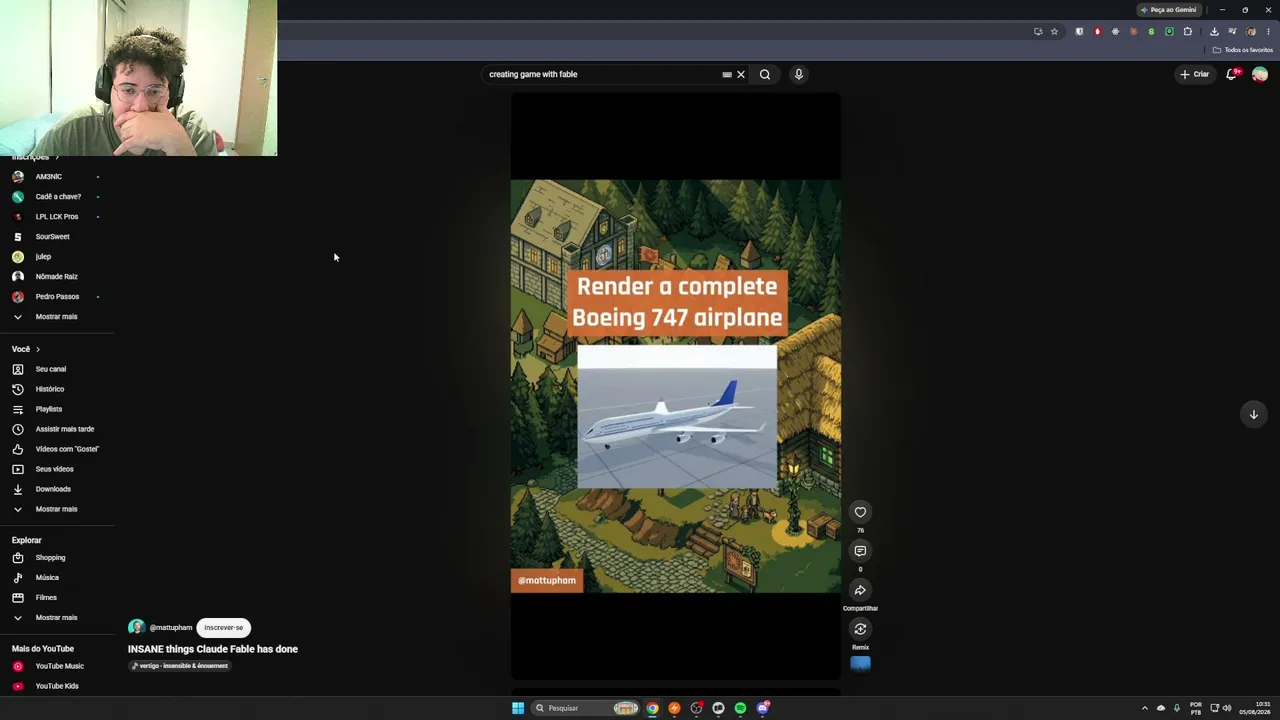Screen dimensions: 1280x720
Task: Open the Todos os favoritos bookmarks folder
Action: tap(1243, 50)
